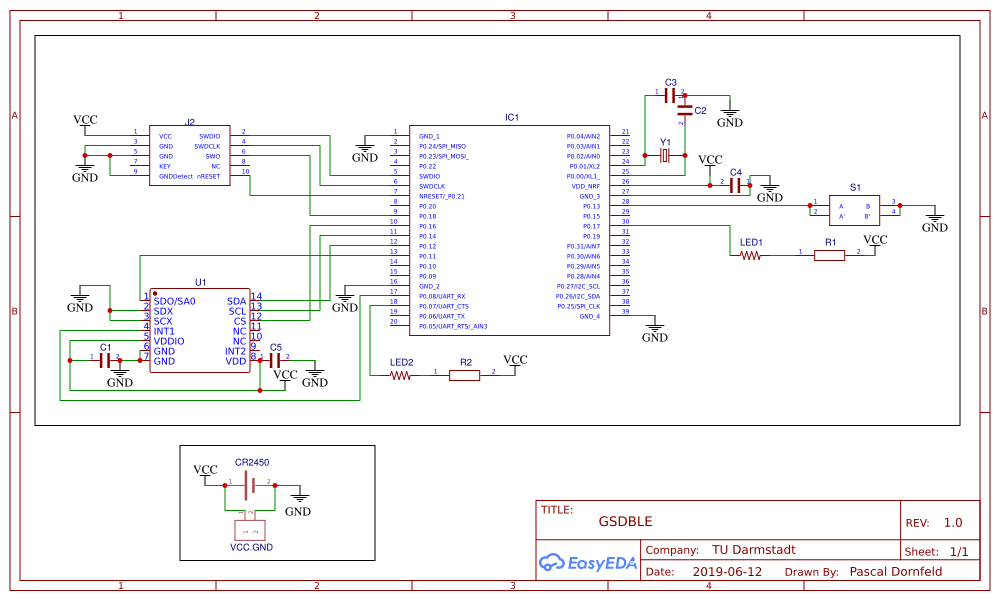1000x601 pixels.
Task: Click the S1 slide switch symbol
Action: (855, 208)
